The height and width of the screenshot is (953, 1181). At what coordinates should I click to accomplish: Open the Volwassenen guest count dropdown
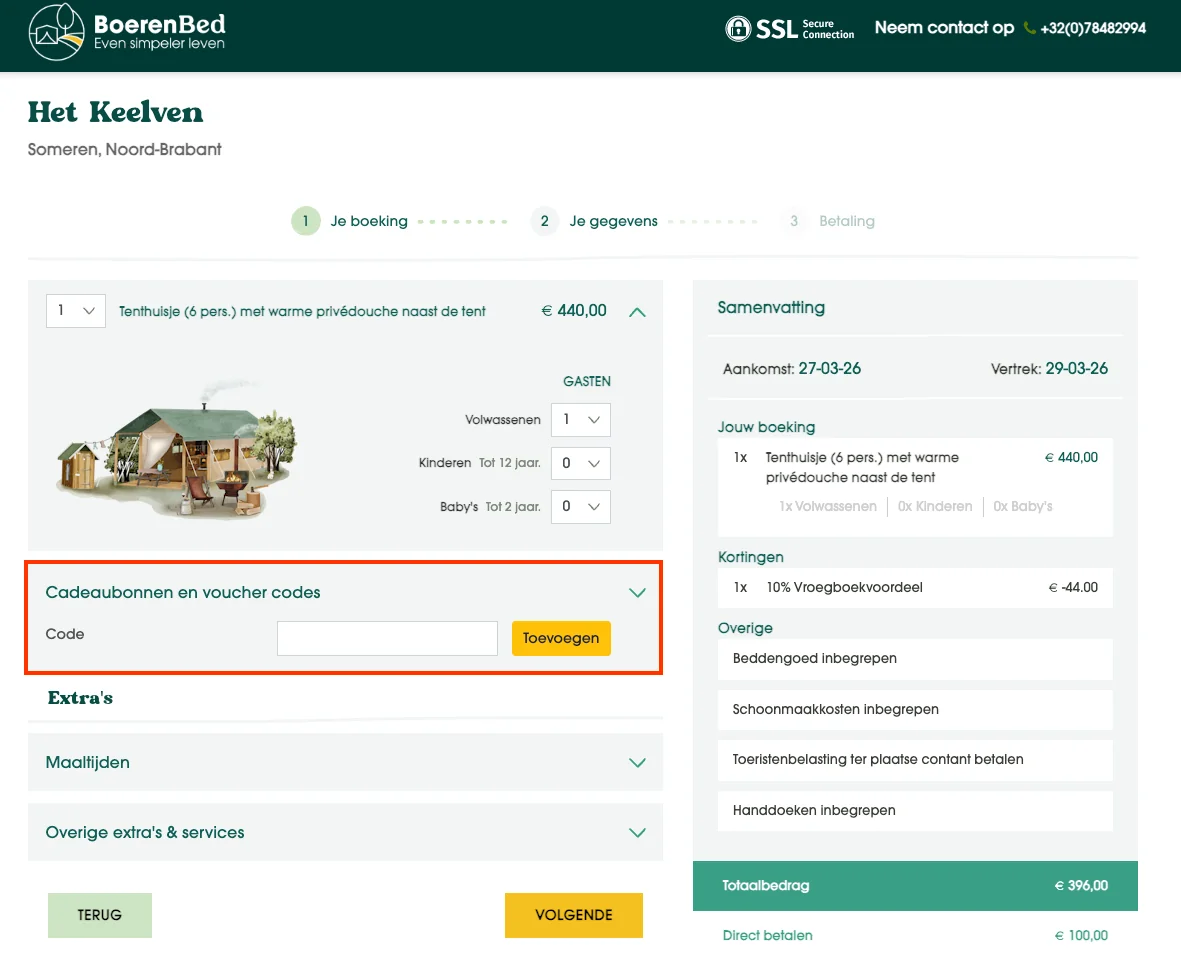click(580, 419)
